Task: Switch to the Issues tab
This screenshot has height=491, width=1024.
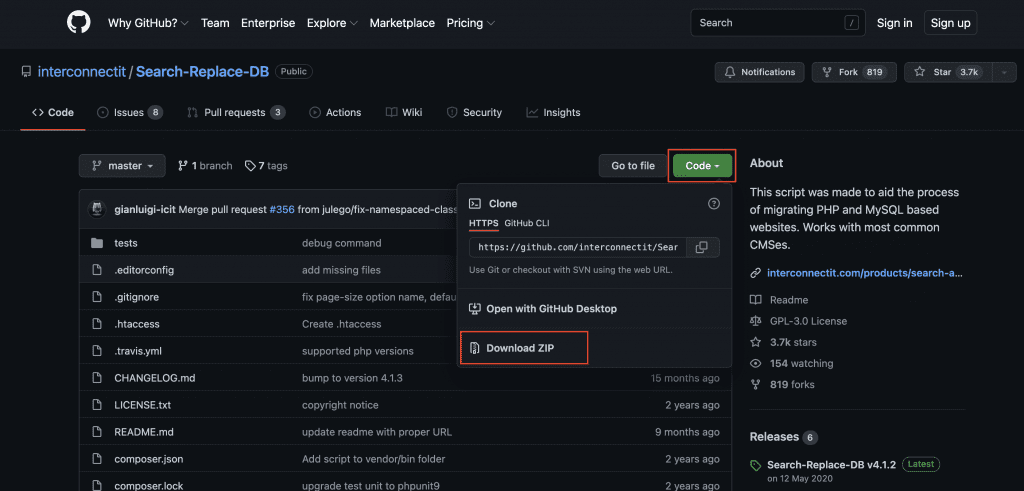Action: [130, 112]
